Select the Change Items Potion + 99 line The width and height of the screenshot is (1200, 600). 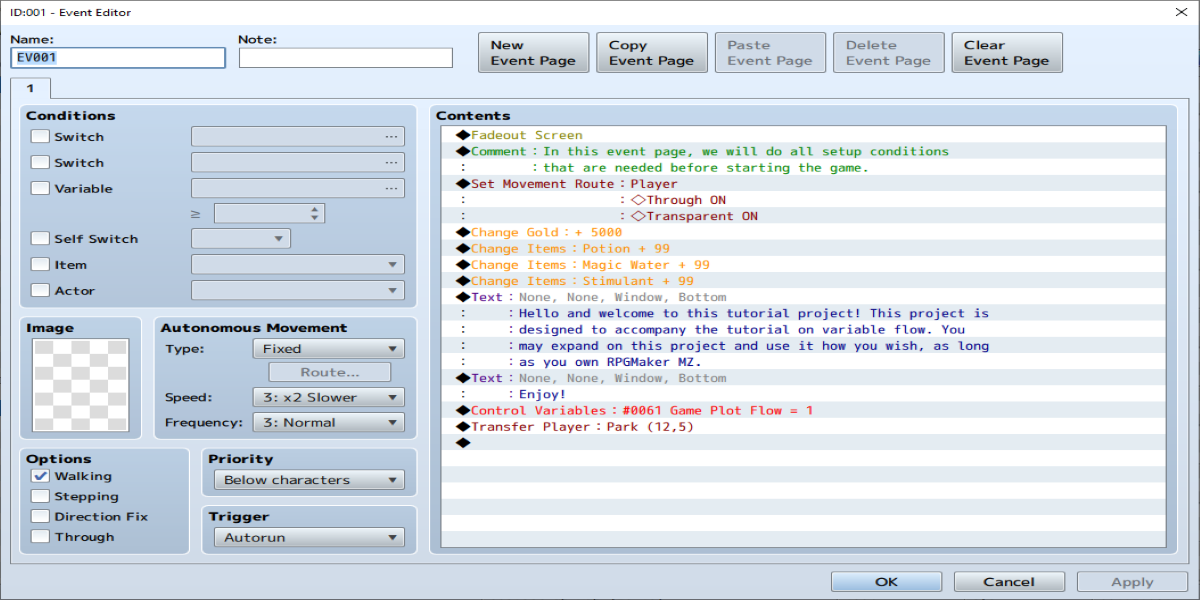(x=803, y=248)
